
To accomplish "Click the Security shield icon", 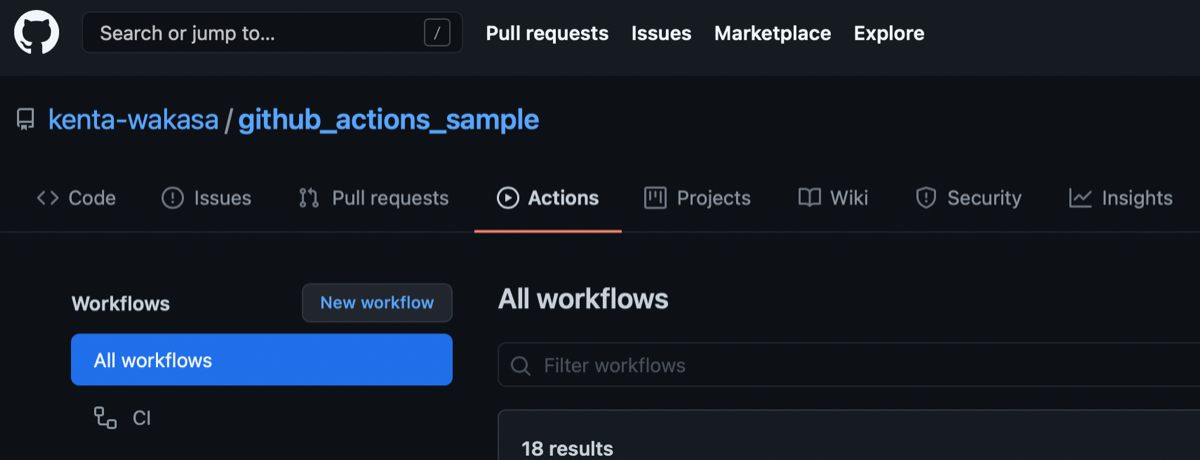I will pyautogui.click(x=926, y=198).
